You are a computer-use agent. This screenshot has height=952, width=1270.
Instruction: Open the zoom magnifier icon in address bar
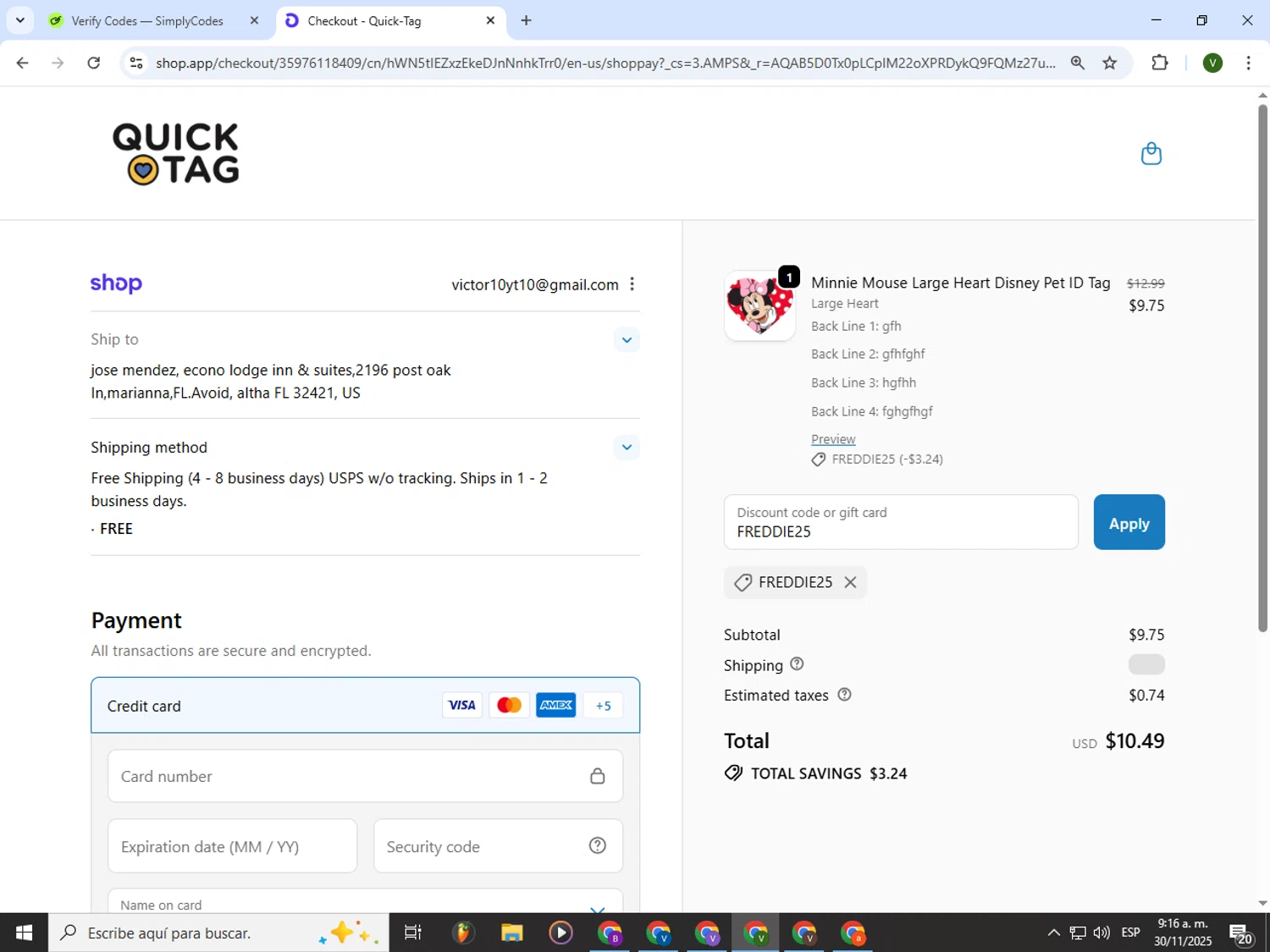point(1077,63)
